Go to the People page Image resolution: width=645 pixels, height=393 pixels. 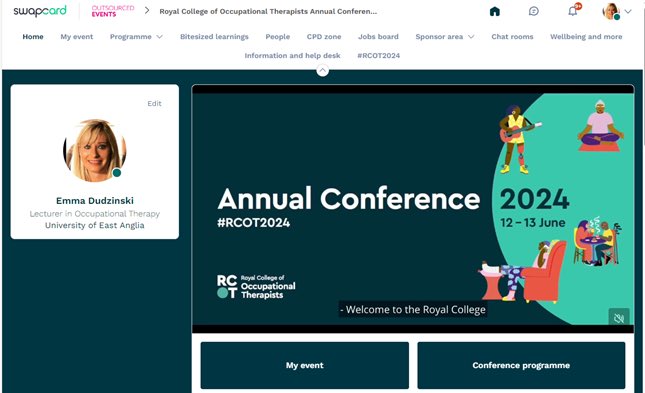pos(278,37)
